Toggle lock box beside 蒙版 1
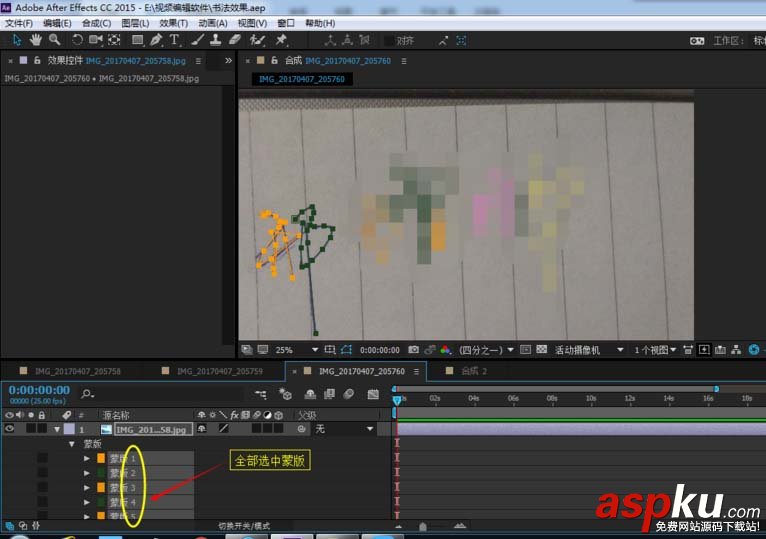 (x=43, y=458)
